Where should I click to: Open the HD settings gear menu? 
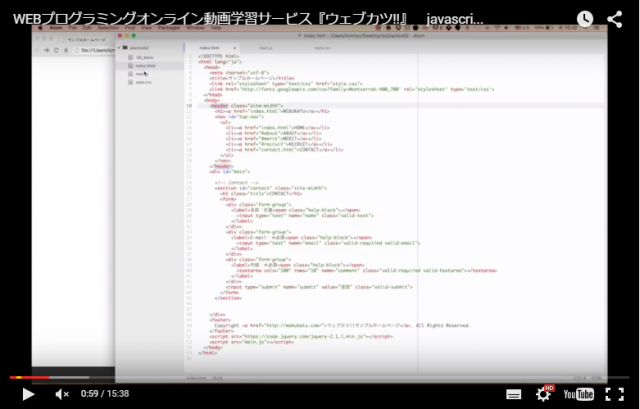[x=544, y=393]
